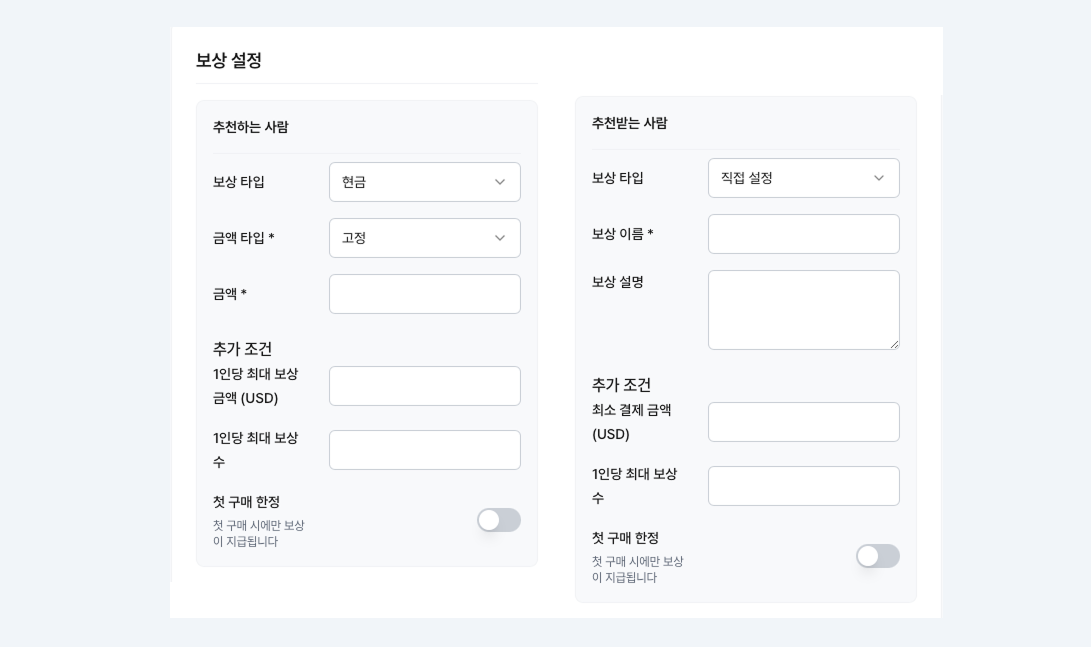Click the 1인당 최대 보상 금액 (USD) input
The height and width of the screenshot is (647, 1091).
tap(425, 386)
